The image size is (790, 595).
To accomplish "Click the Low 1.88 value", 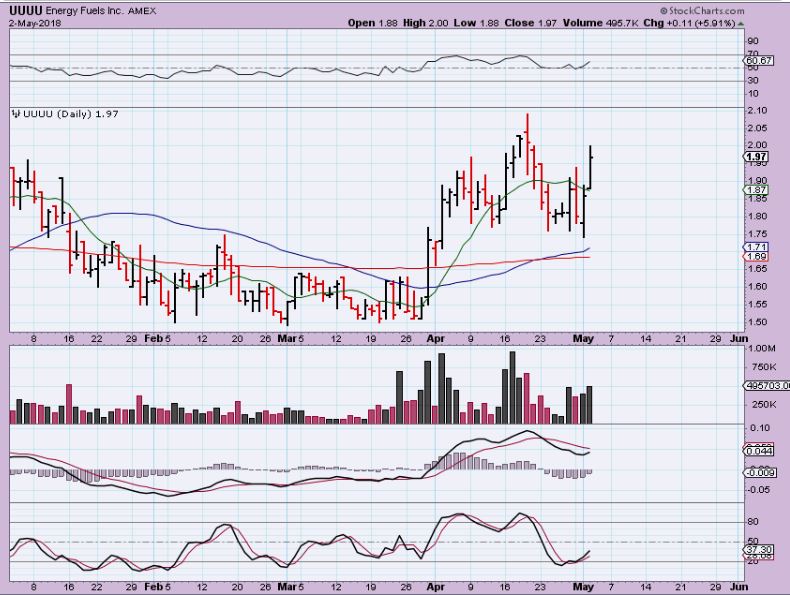I will pyautogui.click(x=476, y=23).
